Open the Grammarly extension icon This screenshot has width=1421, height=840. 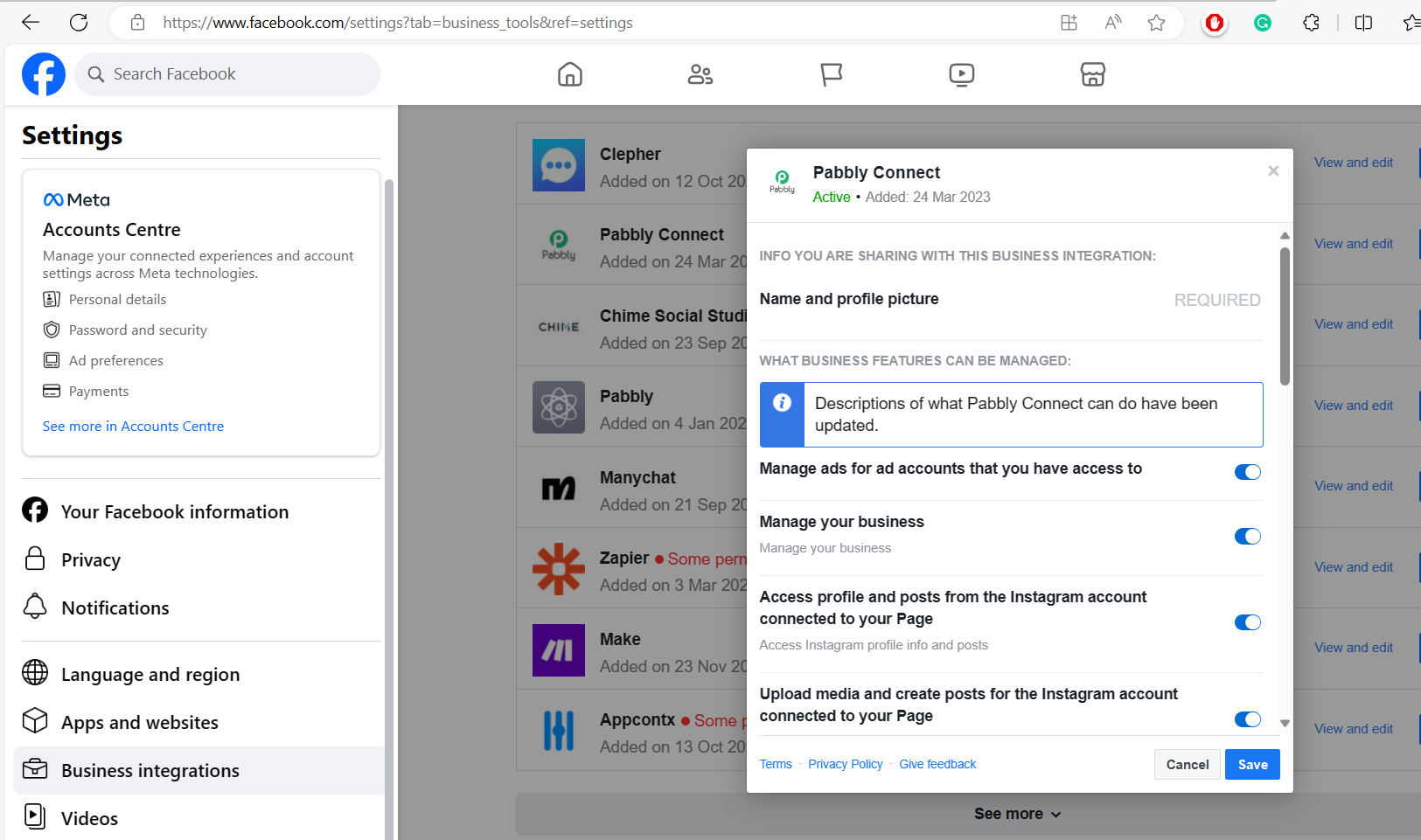click(1262, 23)
